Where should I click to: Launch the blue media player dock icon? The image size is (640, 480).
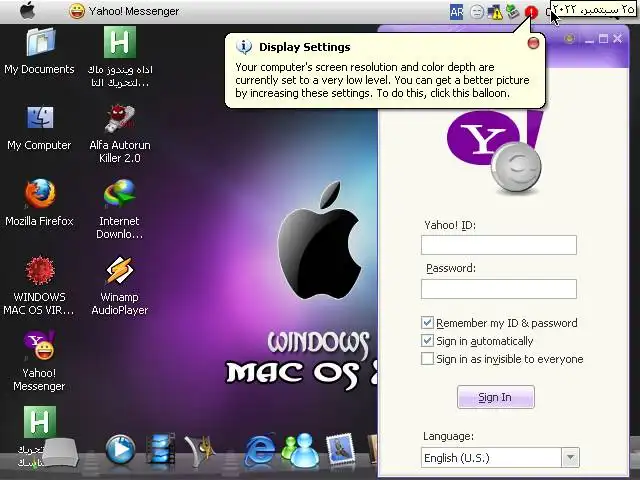pos(120,450)
